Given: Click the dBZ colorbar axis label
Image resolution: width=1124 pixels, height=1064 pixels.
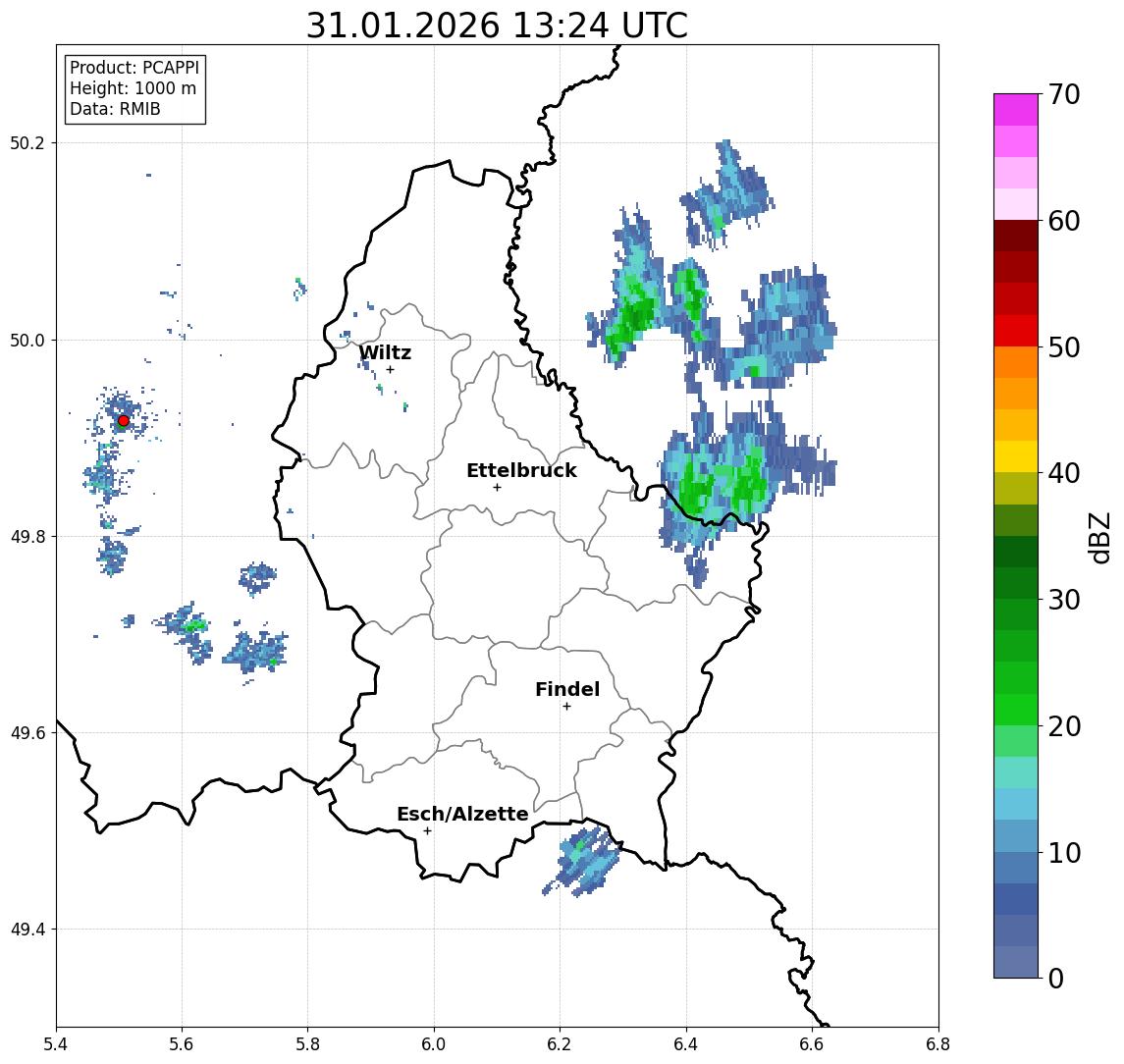Looking at the screenshot, I should tap(1099, 537).
